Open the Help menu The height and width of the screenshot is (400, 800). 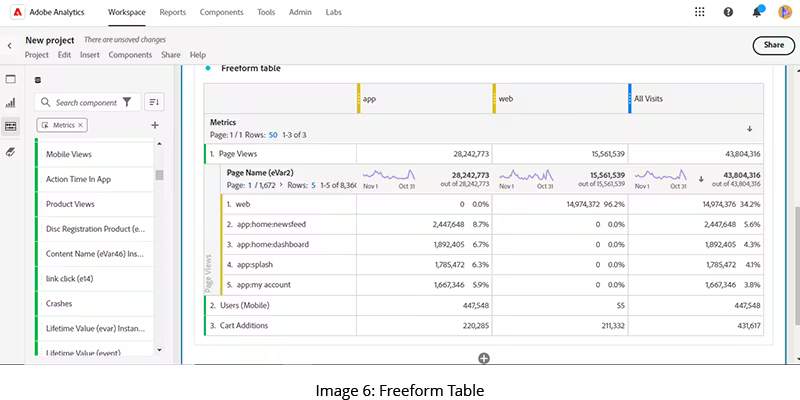point(198,55)
